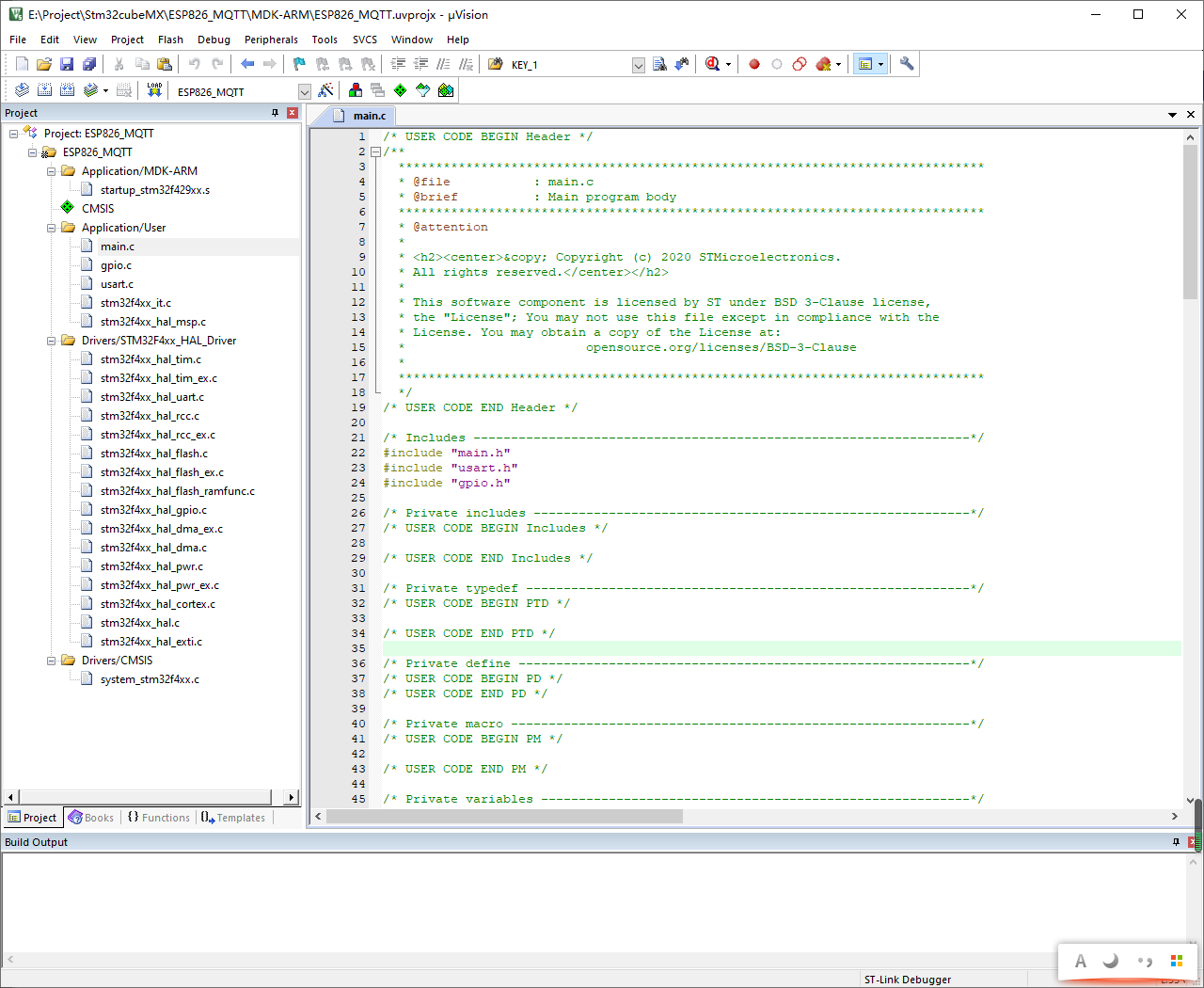Click the Download to flash LOAD icon
The image size is (1204, 988).
pos(154,90)
